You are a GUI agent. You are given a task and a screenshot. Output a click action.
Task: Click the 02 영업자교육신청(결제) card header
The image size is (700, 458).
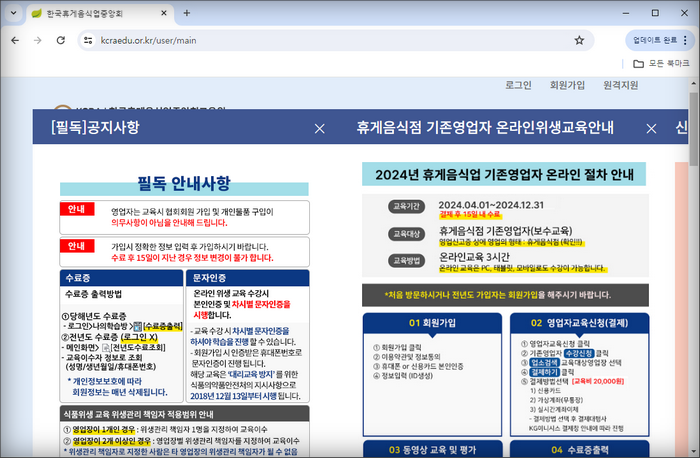pos(579,323)
